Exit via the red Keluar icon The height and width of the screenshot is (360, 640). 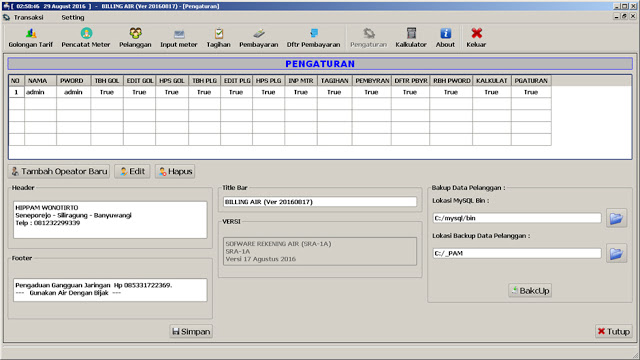(476, 38)
